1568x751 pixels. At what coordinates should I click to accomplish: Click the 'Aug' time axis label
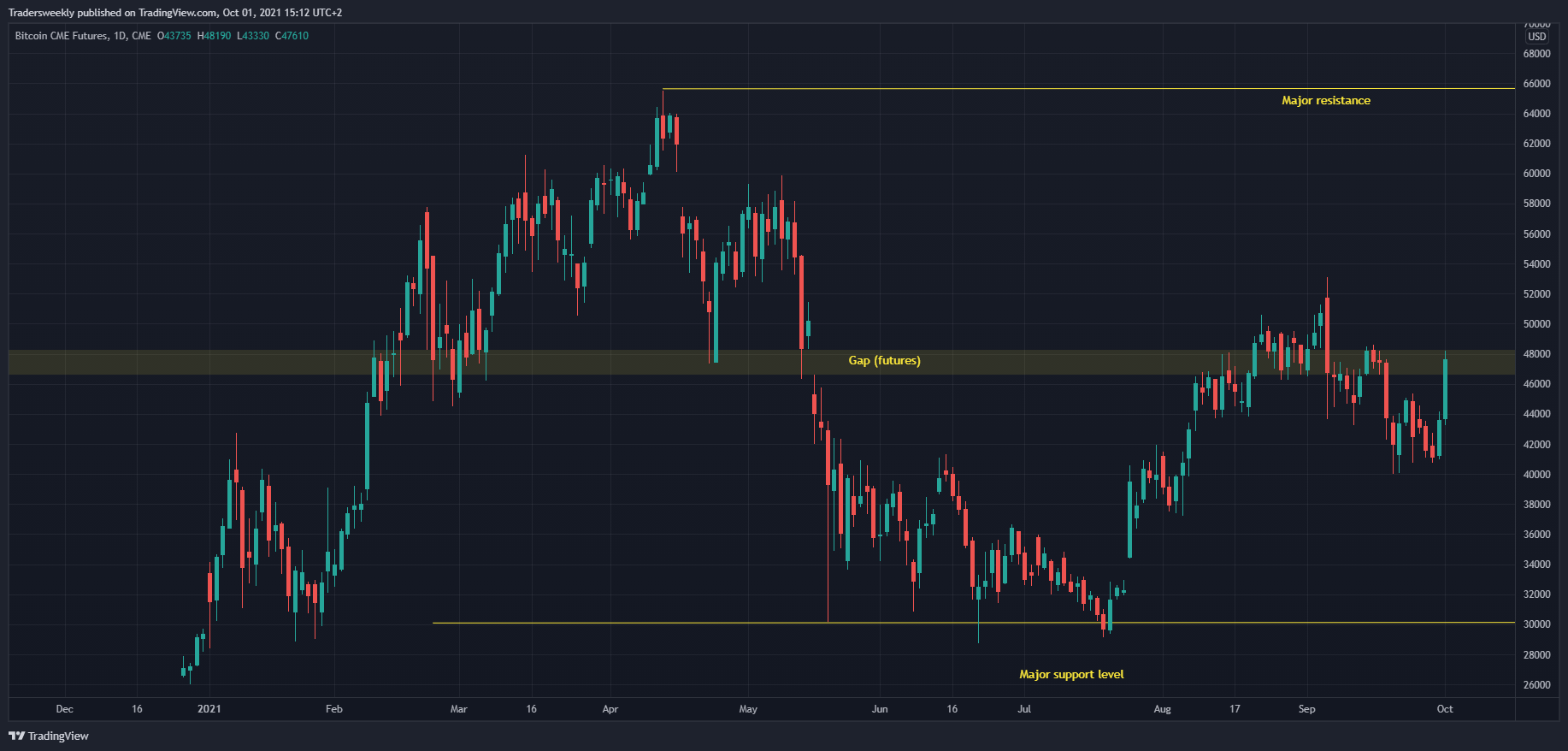point(1163,709)
